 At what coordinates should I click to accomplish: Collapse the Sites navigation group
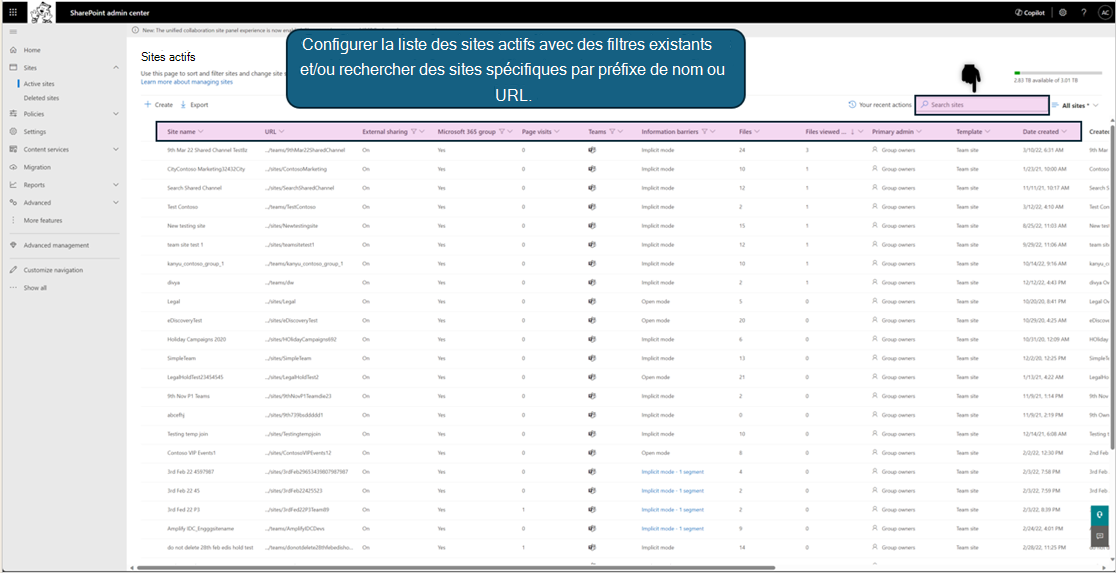click(x=116, y=68)
